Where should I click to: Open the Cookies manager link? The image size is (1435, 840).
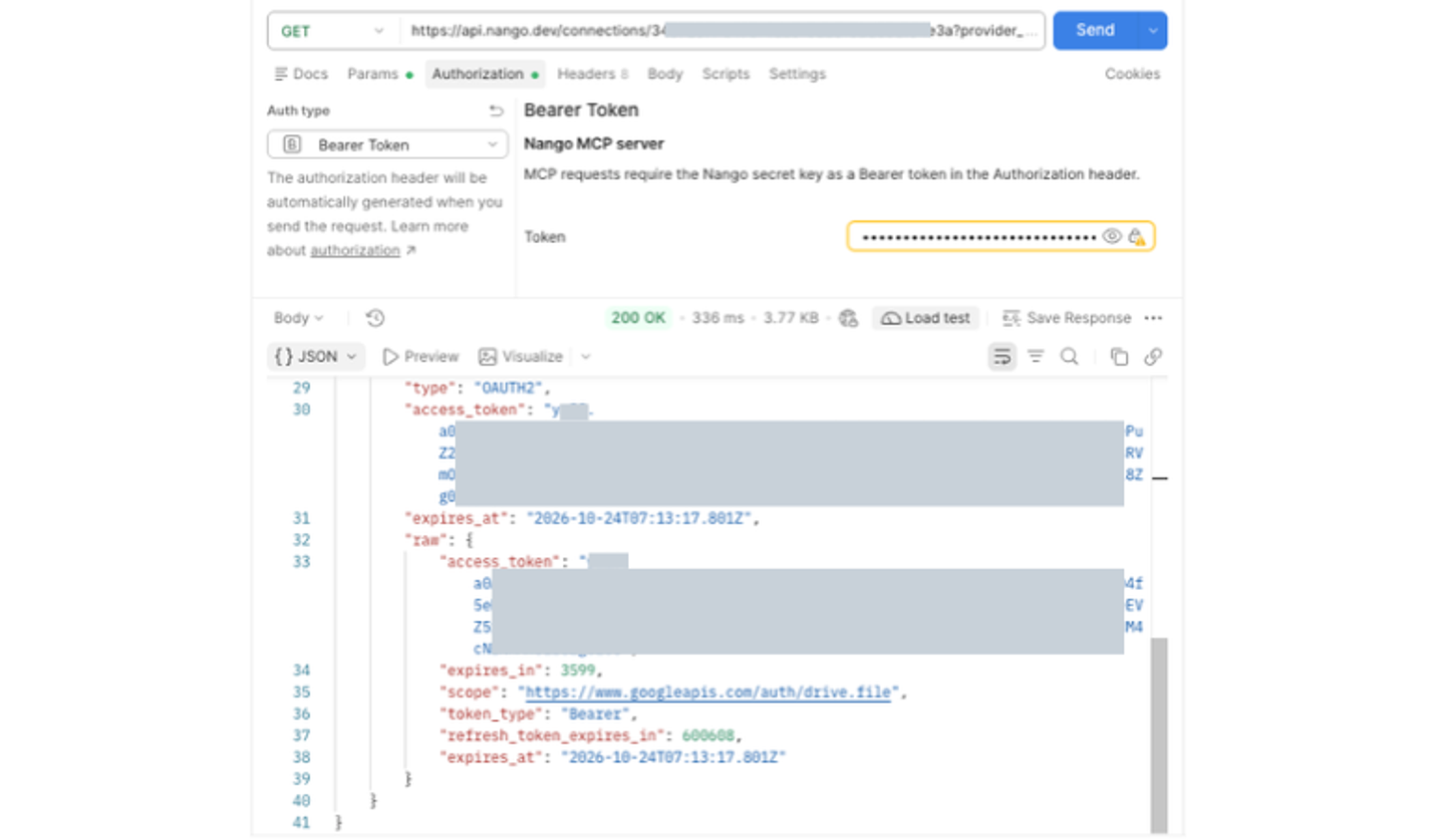(x=1132, y=74)
